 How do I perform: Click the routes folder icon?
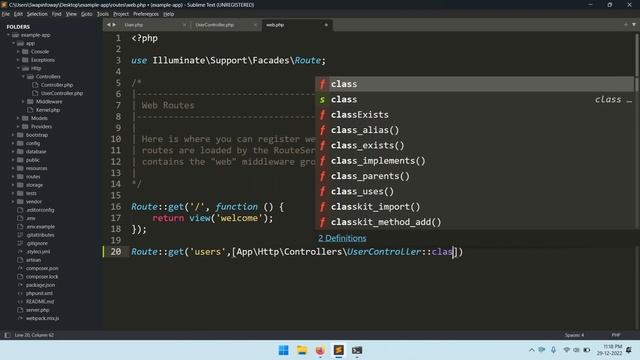pos(20,177)
